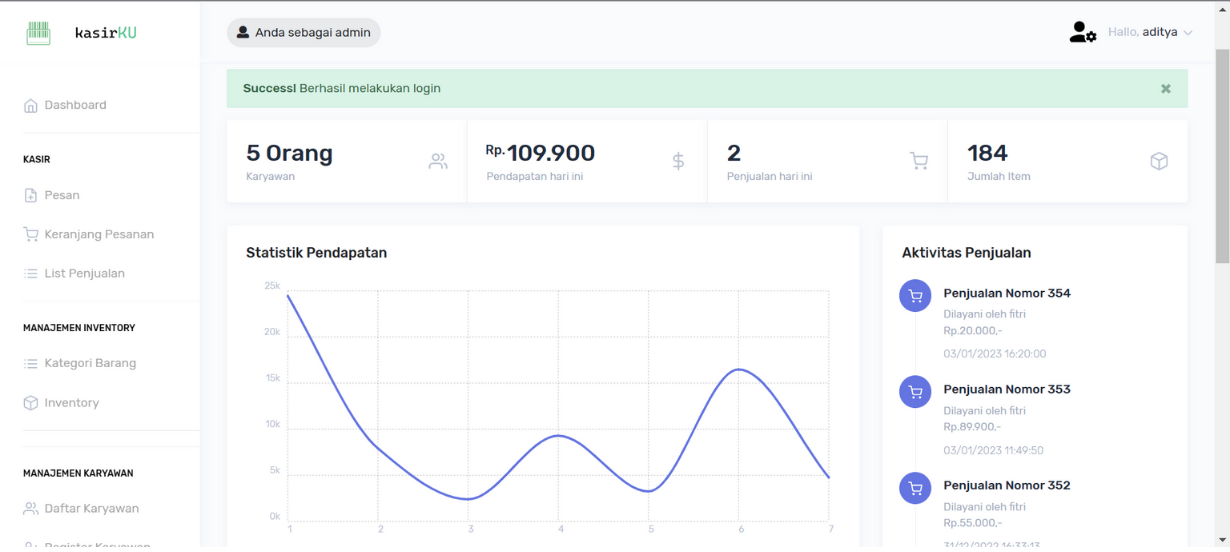
Task: Expand the Hallo, aditya user dropdown
Action: 1150,33
